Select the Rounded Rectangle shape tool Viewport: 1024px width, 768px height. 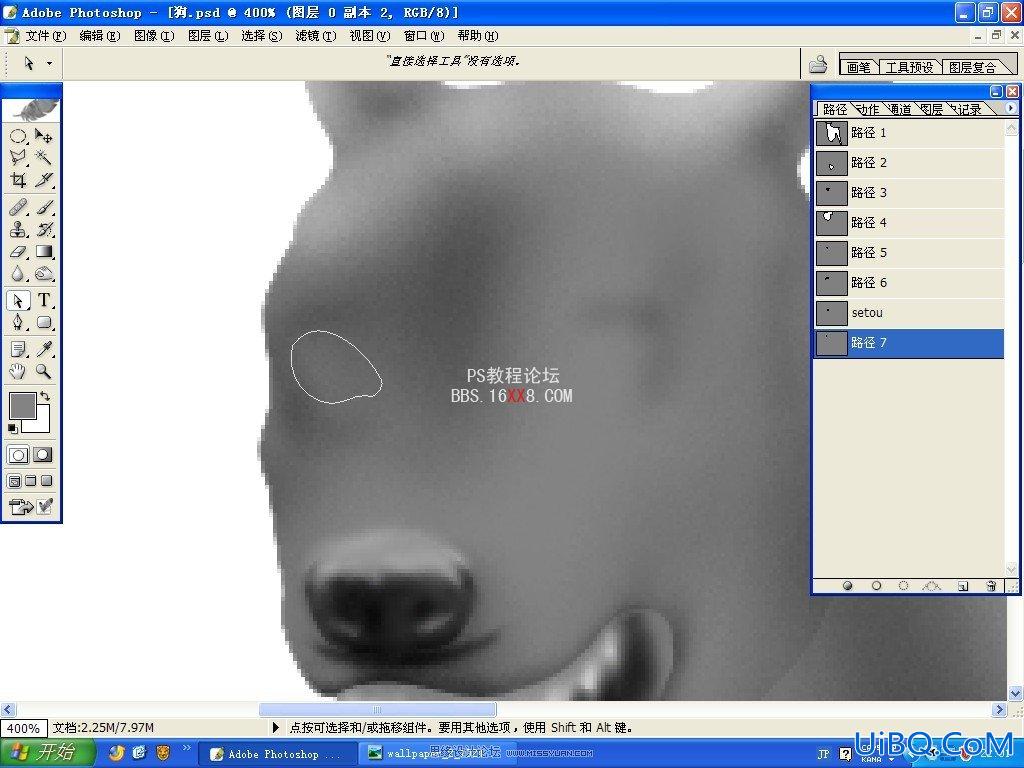tap(43, 322)
